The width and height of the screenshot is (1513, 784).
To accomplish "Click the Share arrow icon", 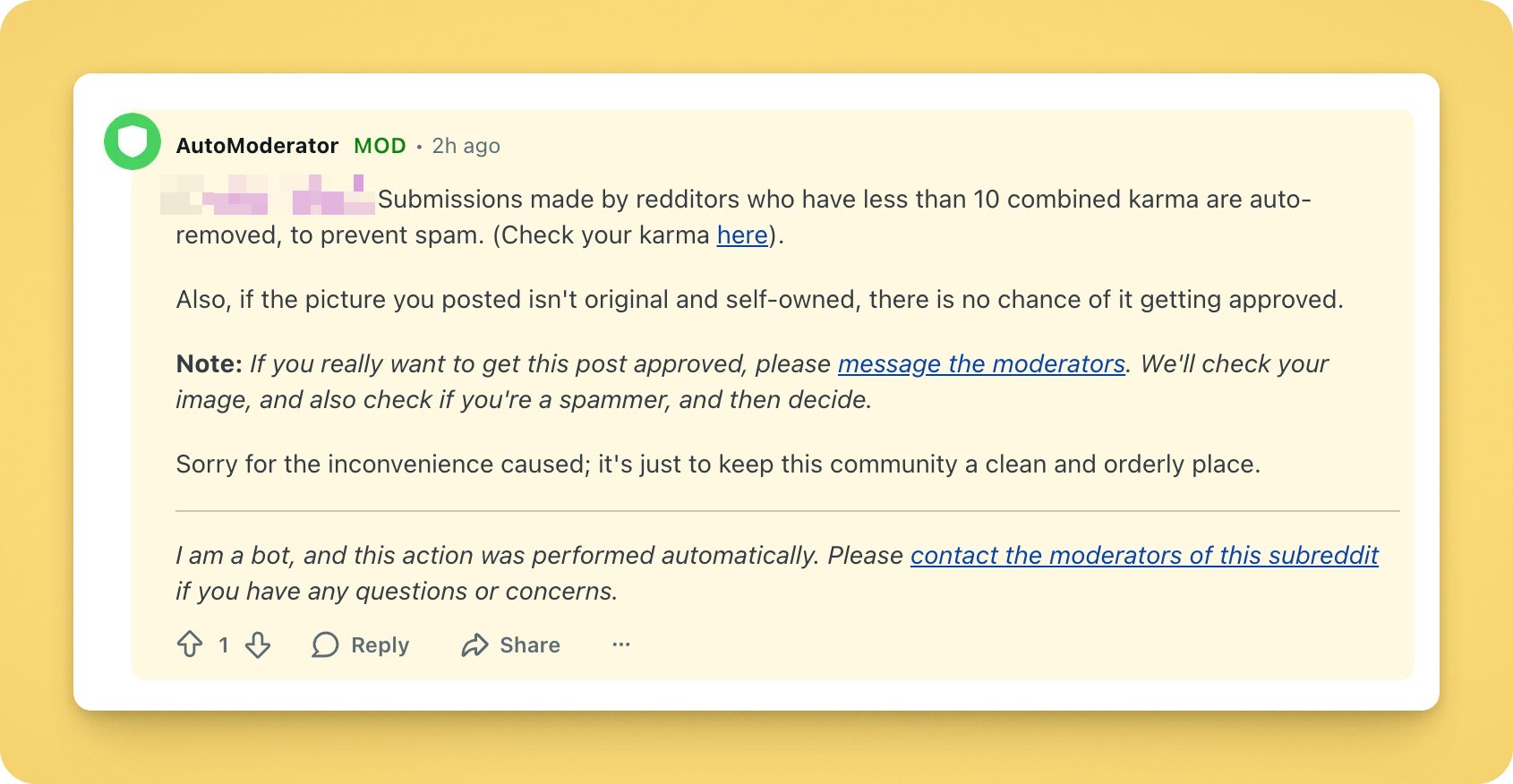I will tap(474, 644).
